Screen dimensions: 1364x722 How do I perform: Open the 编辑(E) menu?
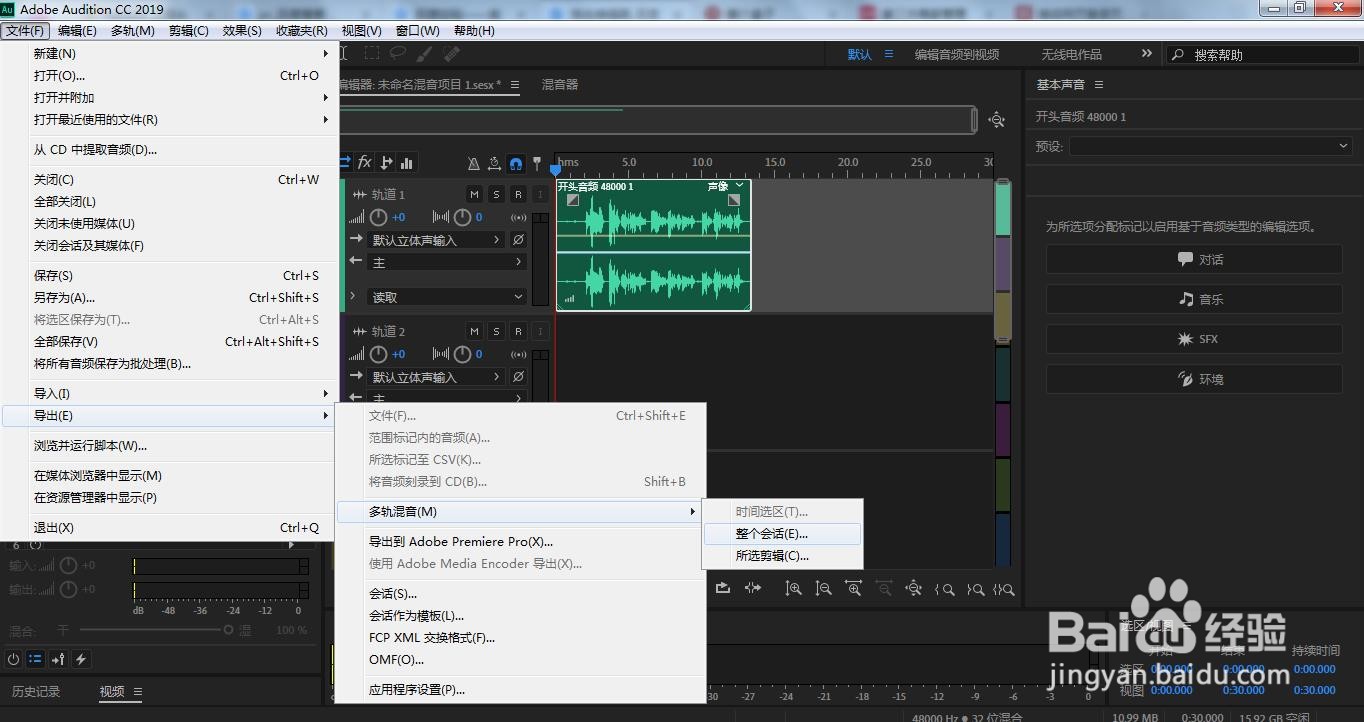click(77, 31)
